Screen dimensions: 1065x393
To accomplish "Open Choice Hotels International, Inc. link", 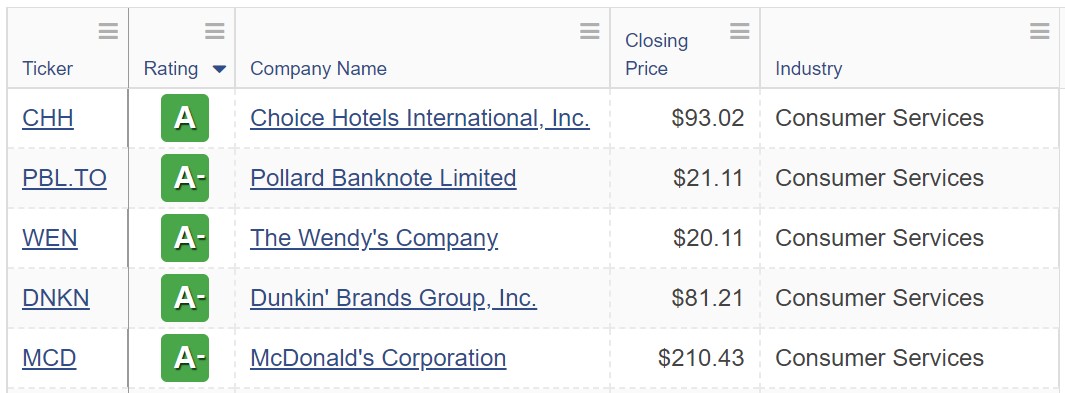I will pos(420,118).
